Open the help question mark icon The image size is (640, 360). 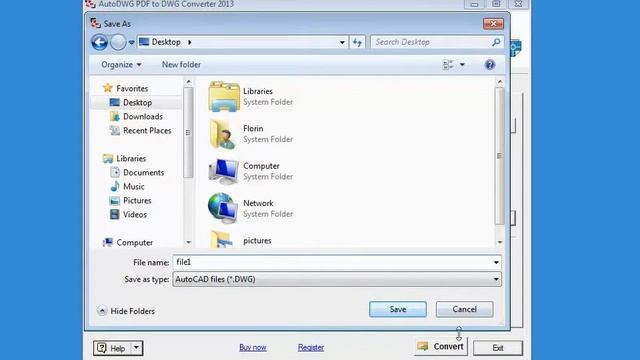[x=490, y=64]
